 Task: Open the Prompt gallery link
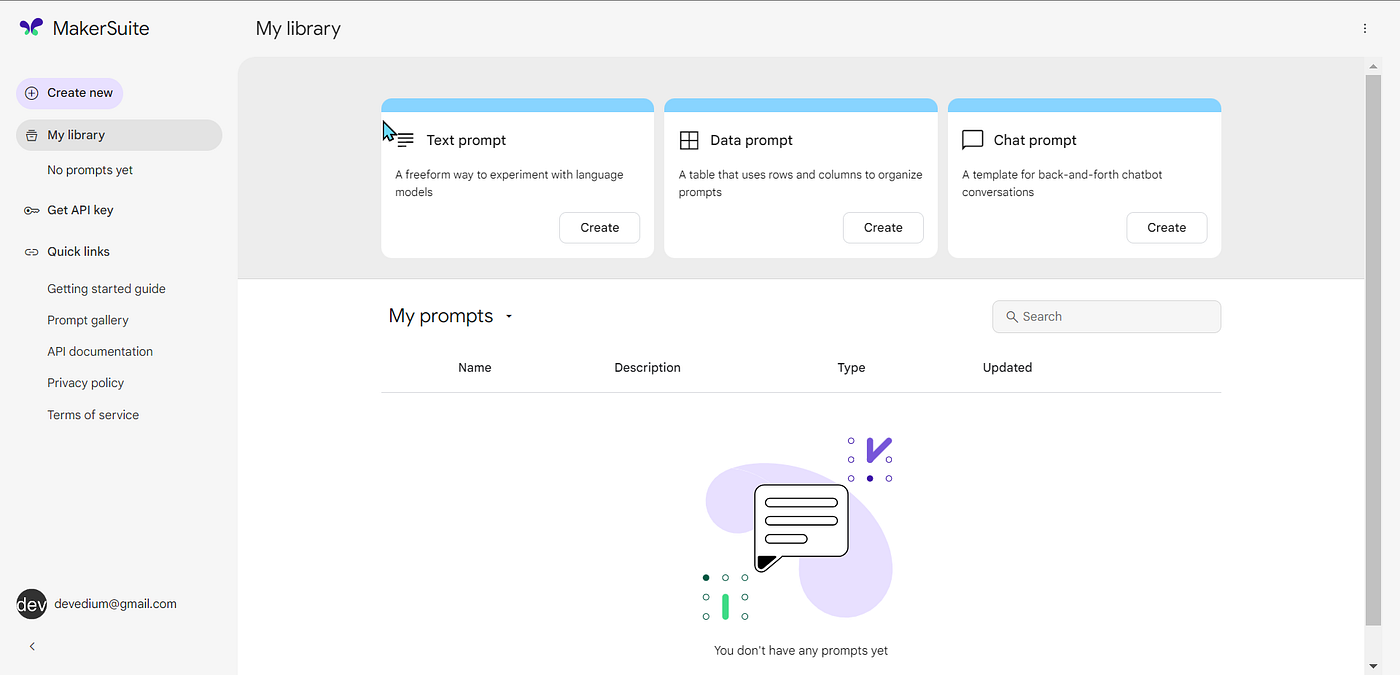(88, 320)
